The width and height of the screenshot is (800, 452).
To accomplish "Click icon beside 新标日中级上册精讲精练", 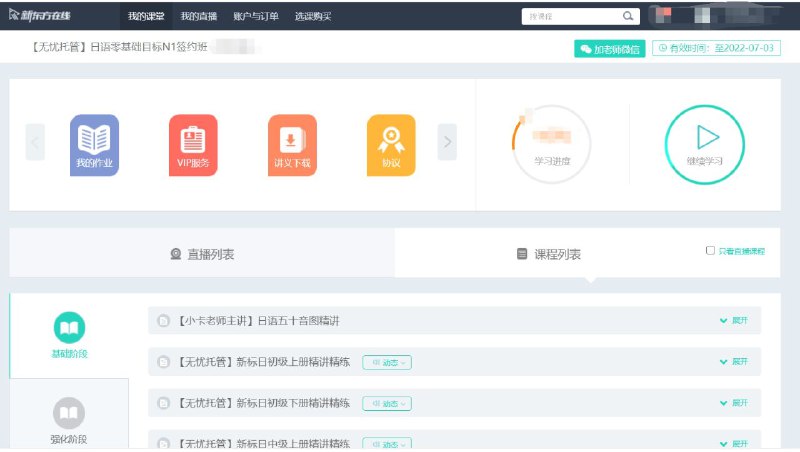I will 163,443.
